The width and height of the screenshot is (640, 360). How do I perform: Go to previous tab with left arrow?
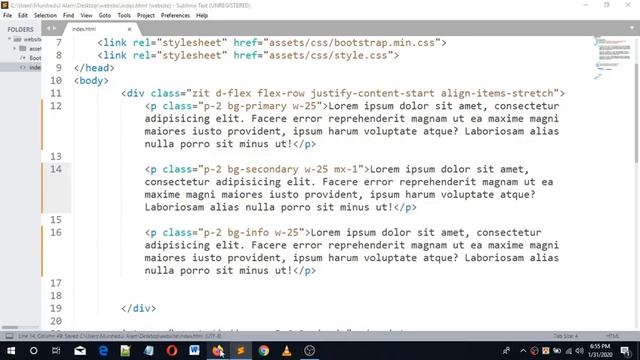coord(48,28)
